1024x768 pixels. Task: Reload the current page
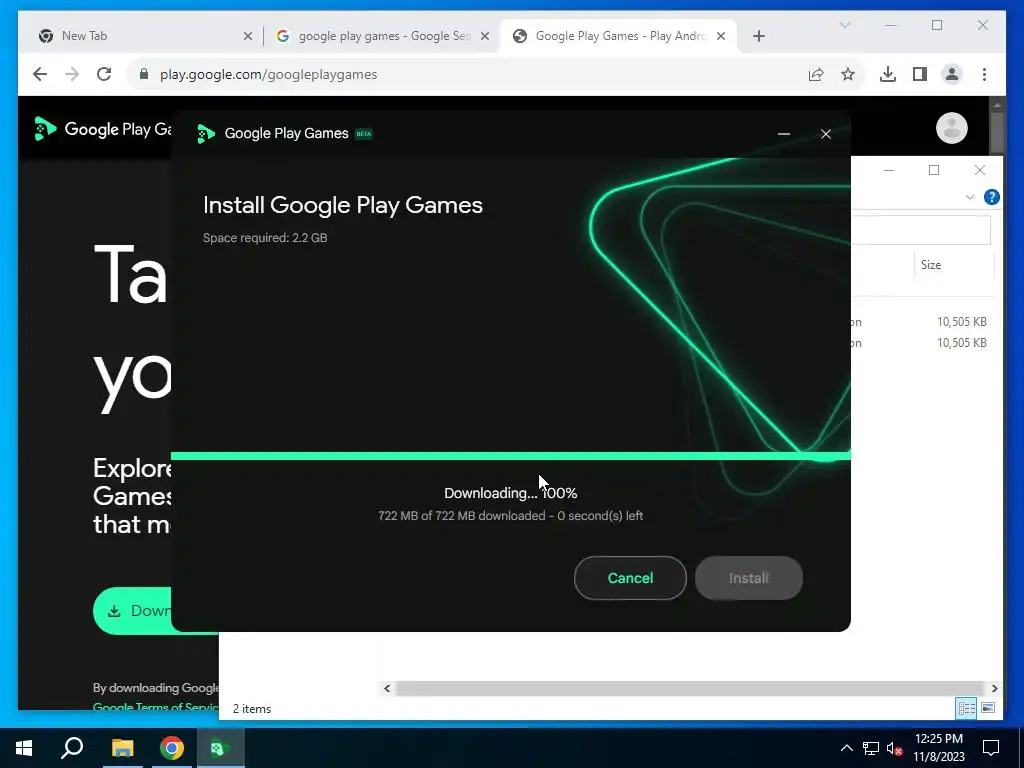[x=104, y=74]
